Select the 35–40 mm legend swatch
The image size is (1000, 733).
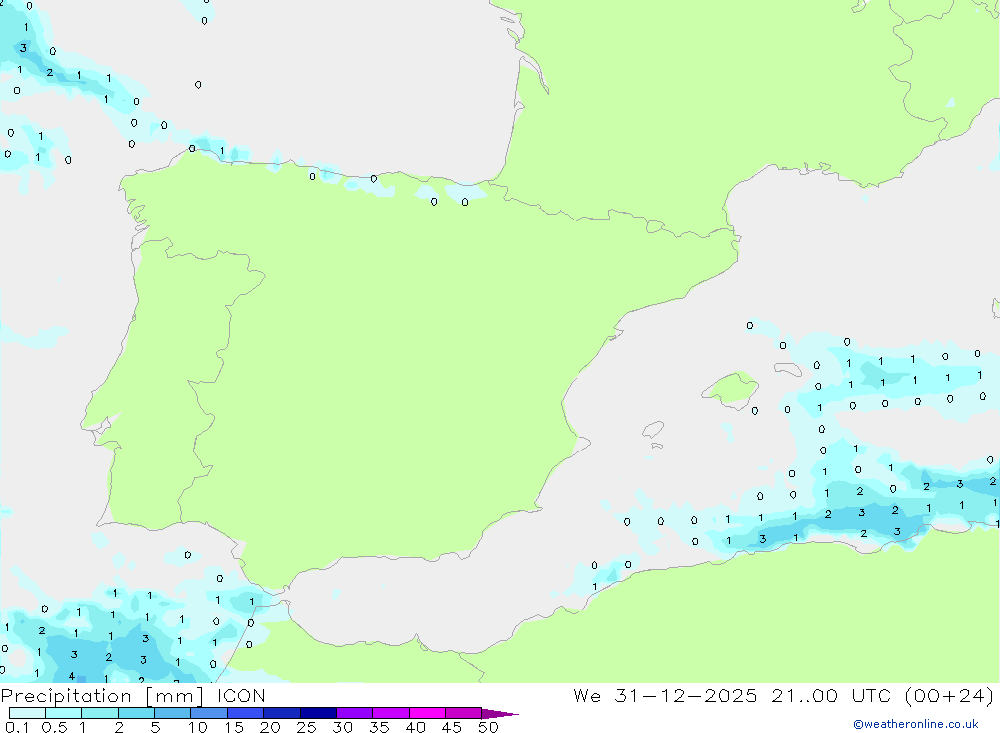pos(391,713)
